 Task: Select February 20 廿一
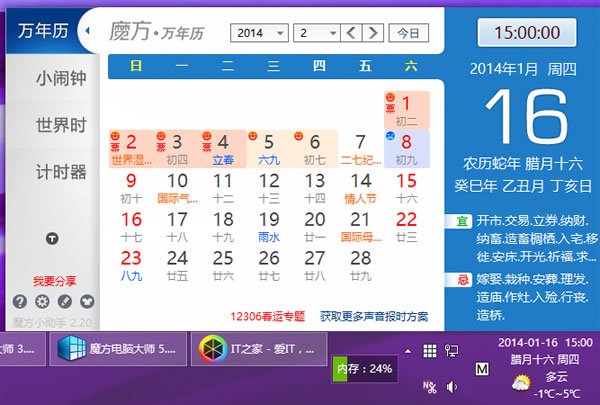pos(315,227)
